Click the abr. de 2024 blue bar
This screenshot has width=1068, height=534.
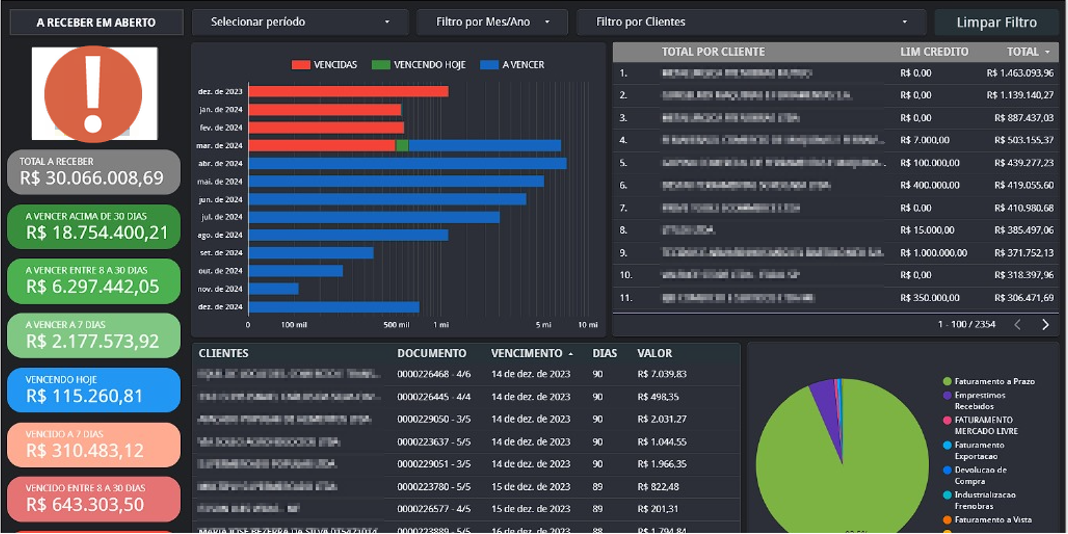[407, 163]
